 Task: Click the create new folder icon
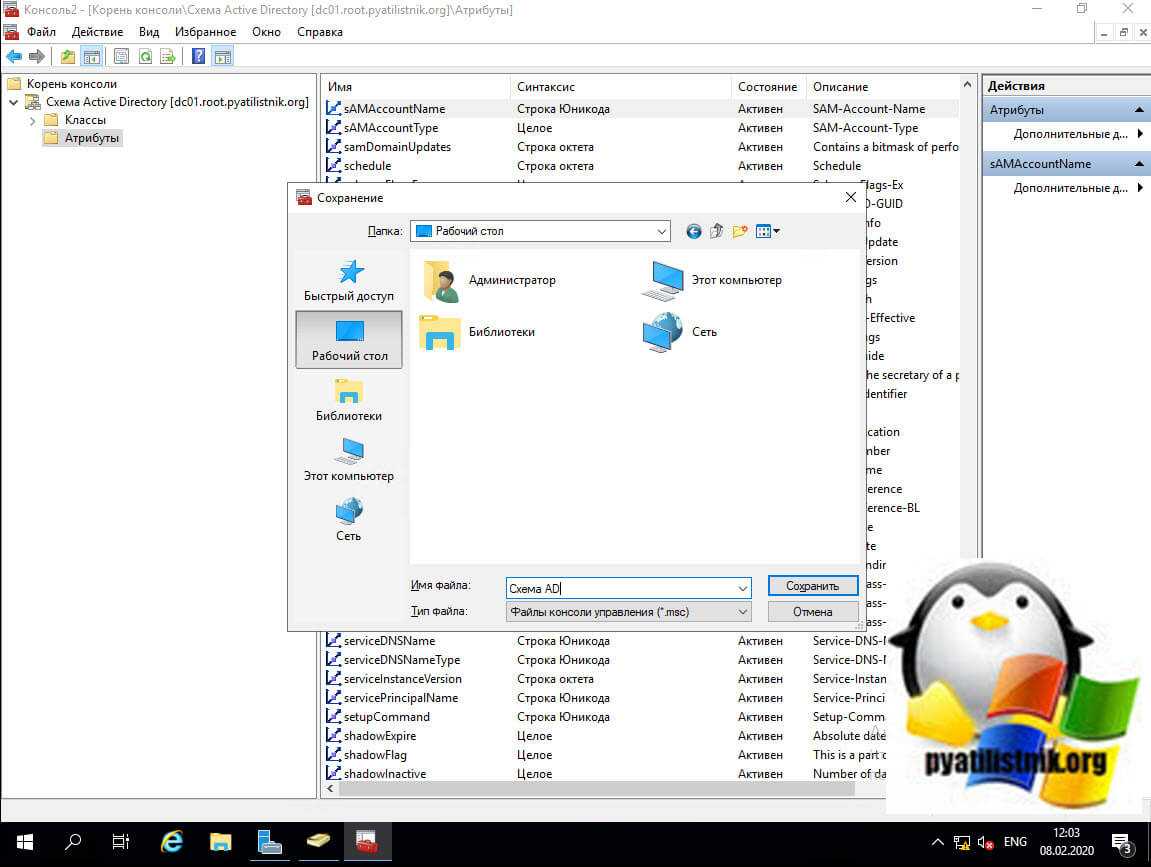(x=740, y=231)
